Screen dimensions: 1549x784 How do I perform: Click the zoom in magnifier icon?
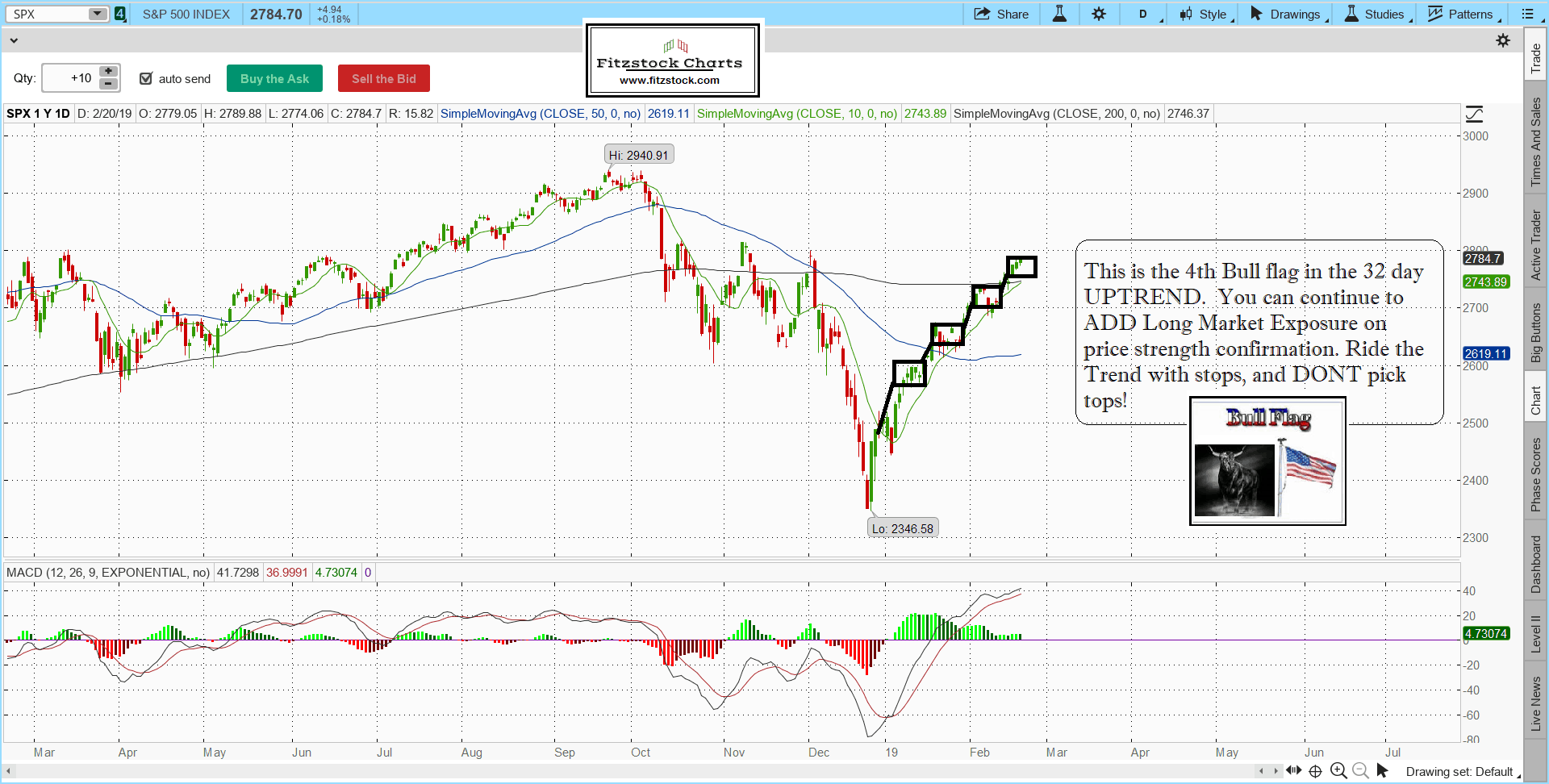pyautogui.click(x=1338, y=771)
